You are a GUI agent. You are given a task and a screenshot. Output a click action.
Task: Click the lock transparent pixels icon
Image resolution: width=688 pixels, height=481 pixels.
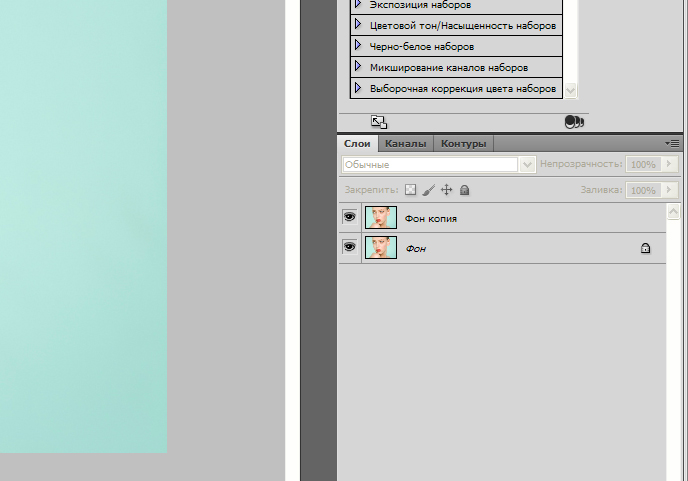point(410,189)
